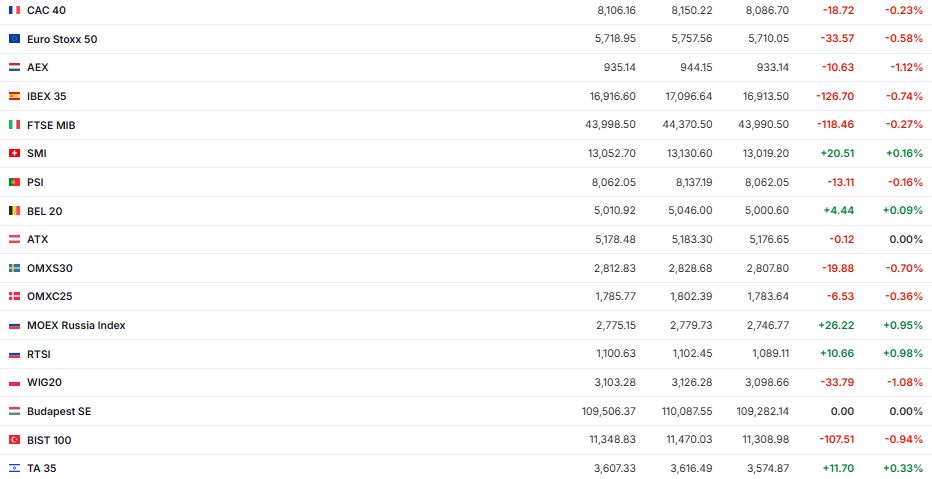932x479 pixels.
Task: Click the Denmark flag icon beside OMXC25
Action: coord(14,296)
